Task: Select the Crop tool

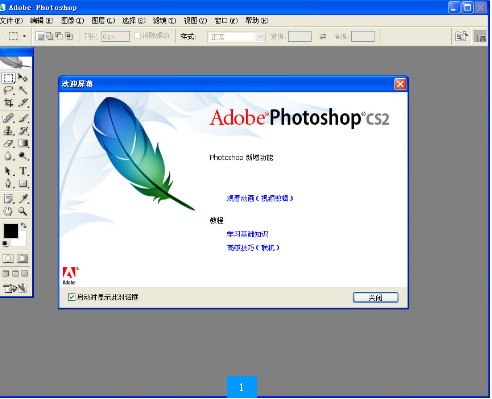Action: coord(8,102)
